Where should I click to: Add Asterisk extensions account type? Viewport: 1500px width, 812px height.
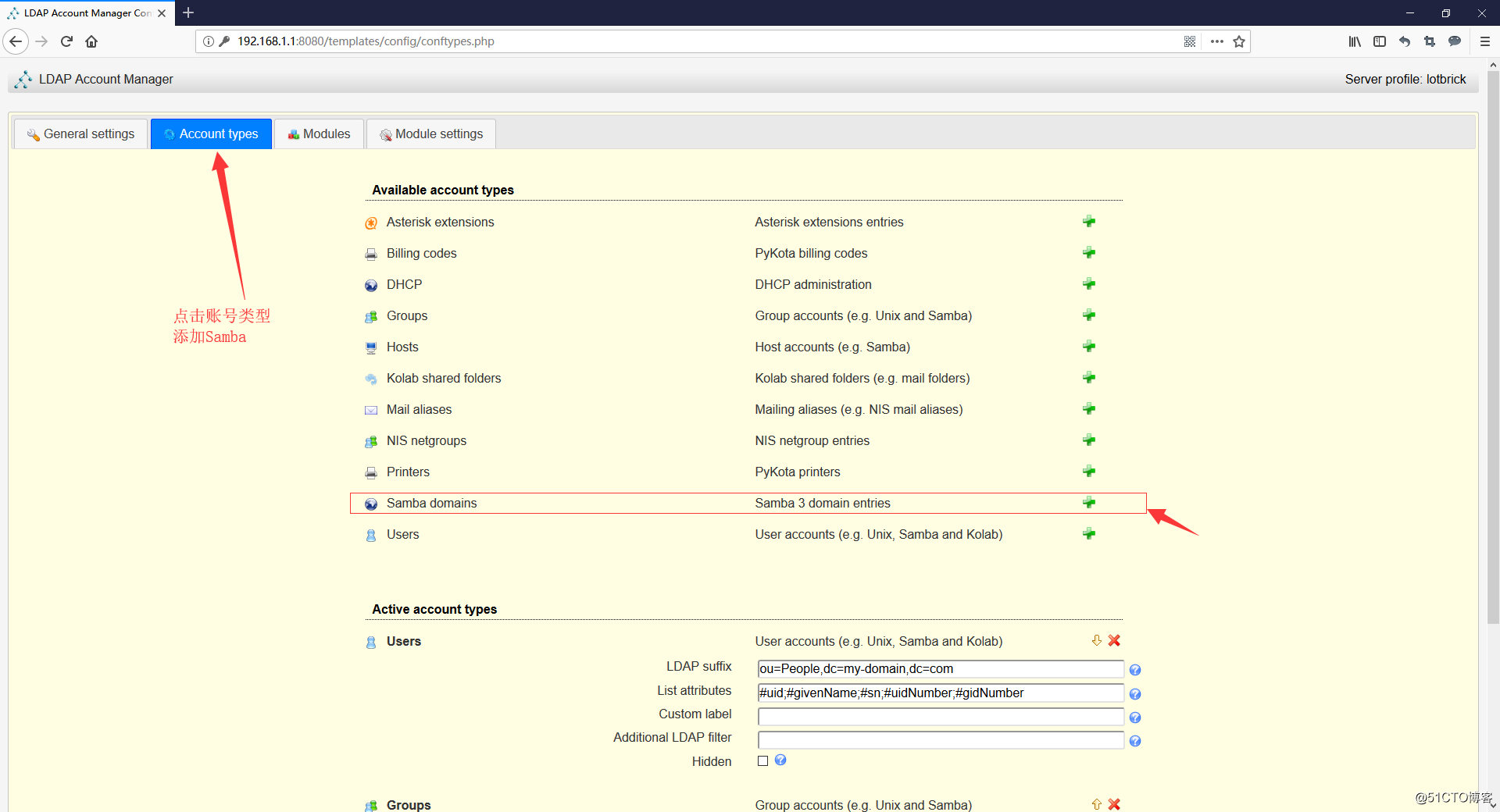[x=1089, y=222]
